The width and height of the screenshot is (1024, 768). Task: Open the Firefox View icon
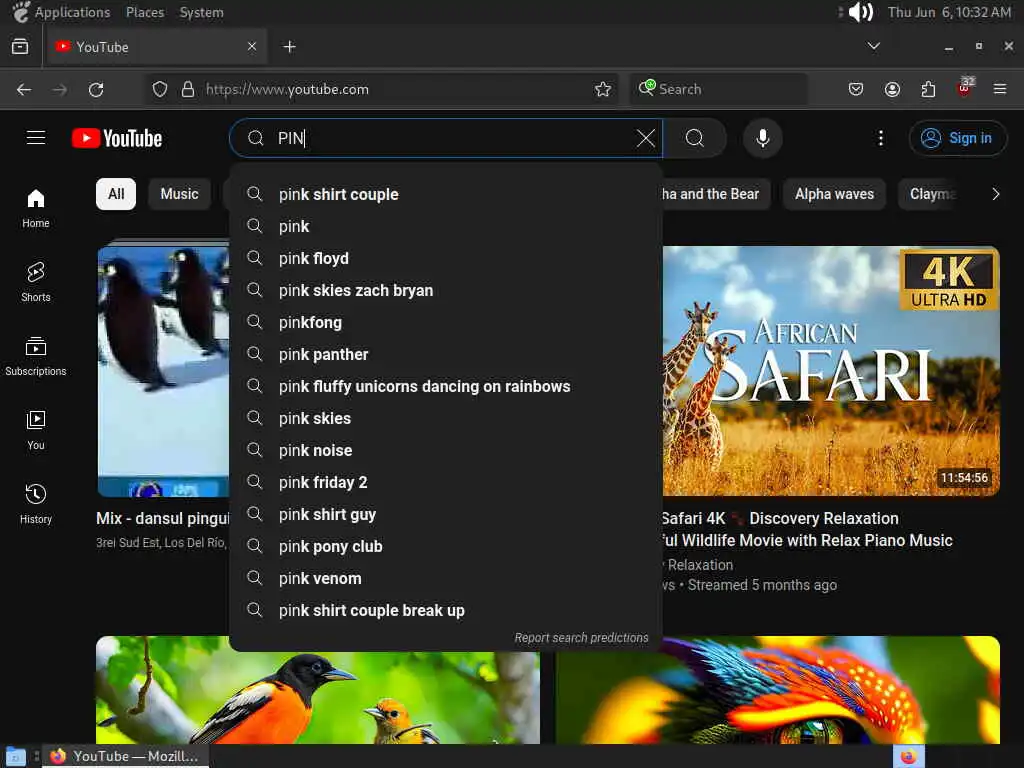click(20, 46)
